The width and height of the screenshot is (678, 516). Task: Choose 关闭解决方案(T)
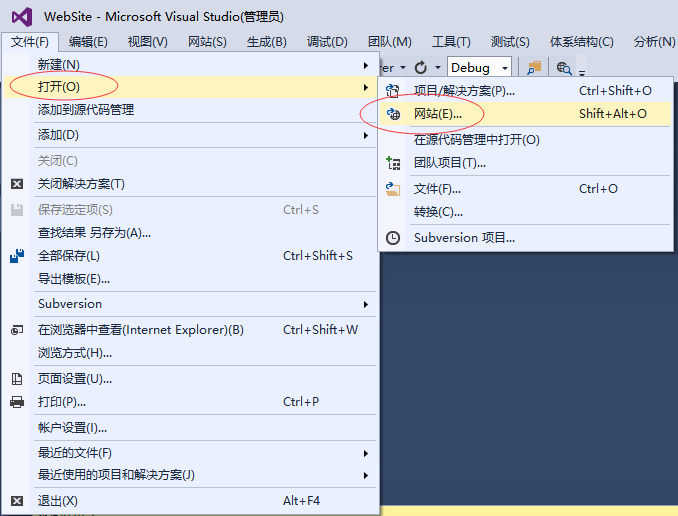pos(190,184)
